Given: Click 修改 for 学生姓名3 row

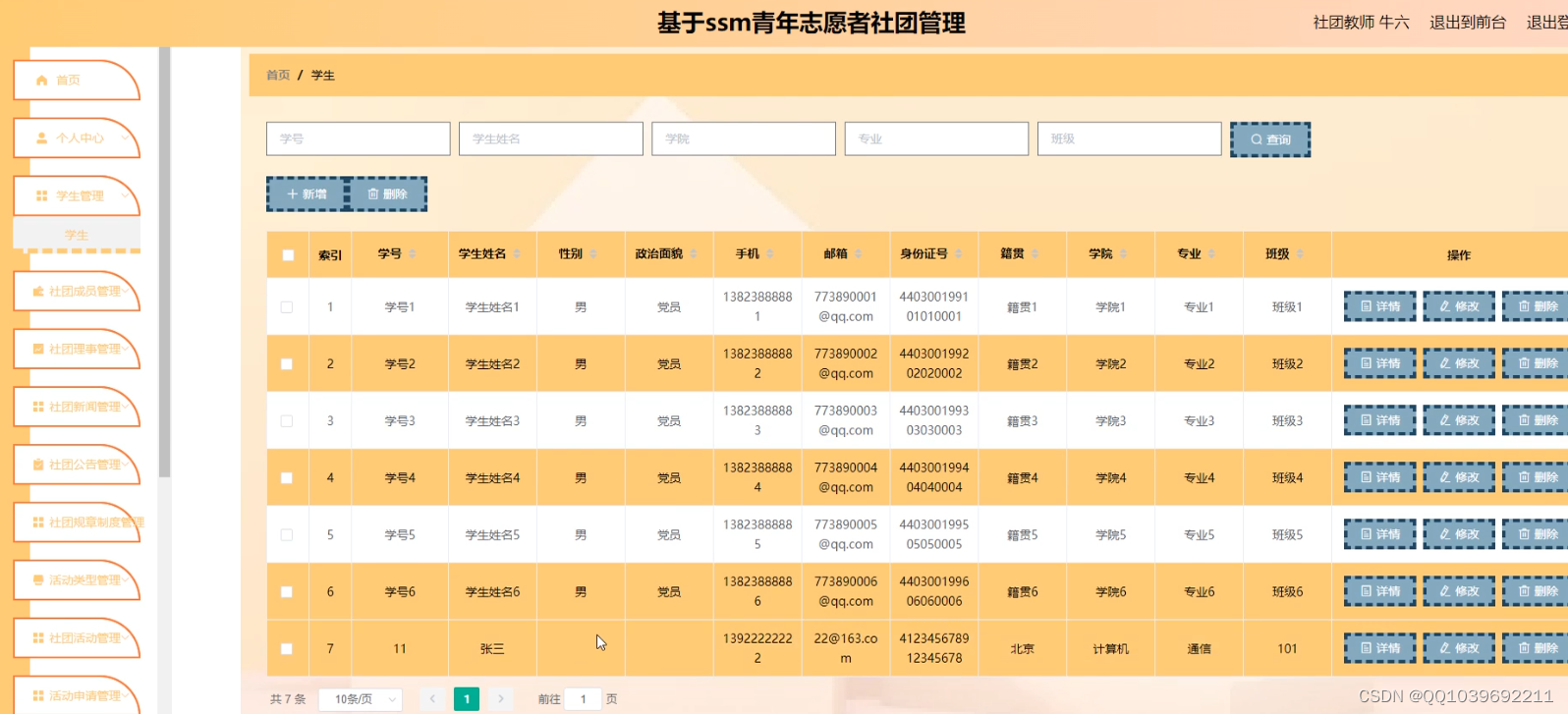Looking at the screenshot, I should click(1459, 420).
